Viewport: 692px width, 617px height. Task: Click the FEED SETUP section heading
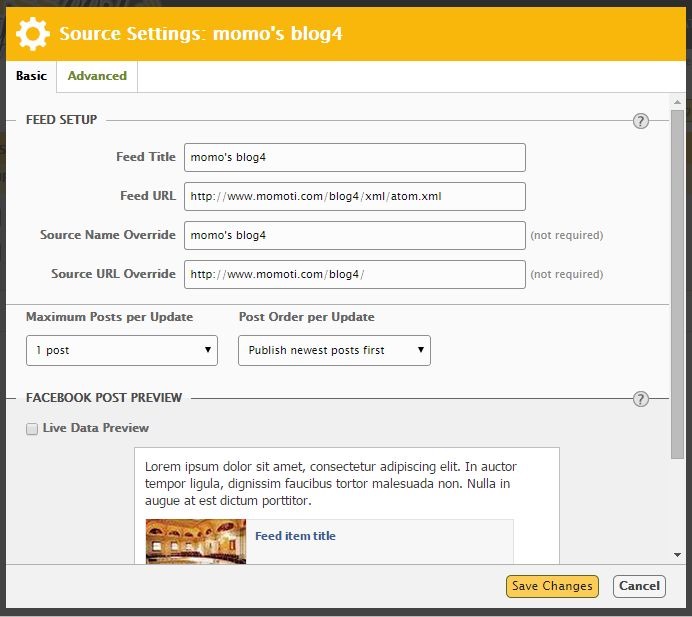tap(61, 120)
